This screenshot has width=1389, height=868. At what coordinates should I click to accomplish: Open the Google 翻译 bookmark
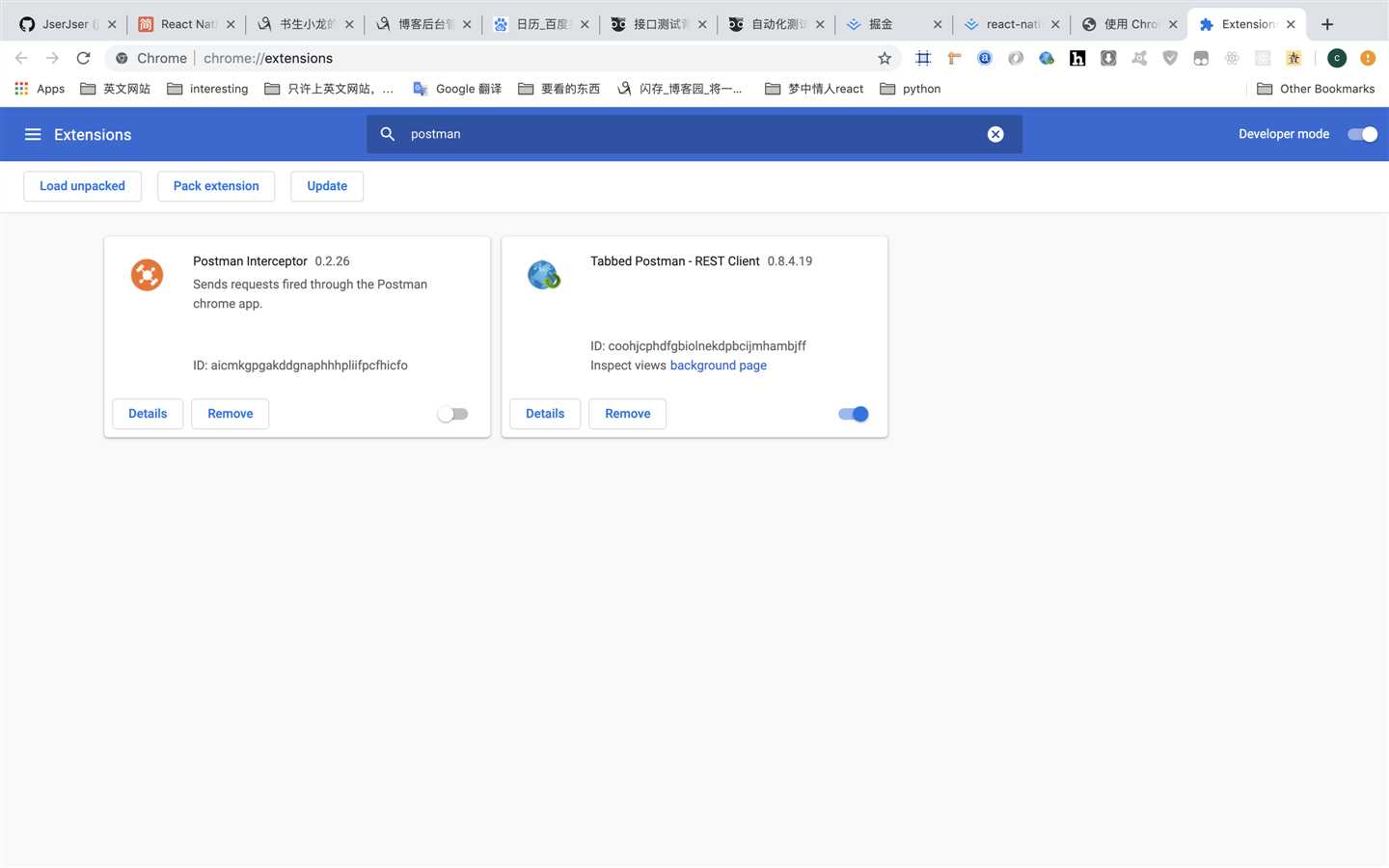457,89
